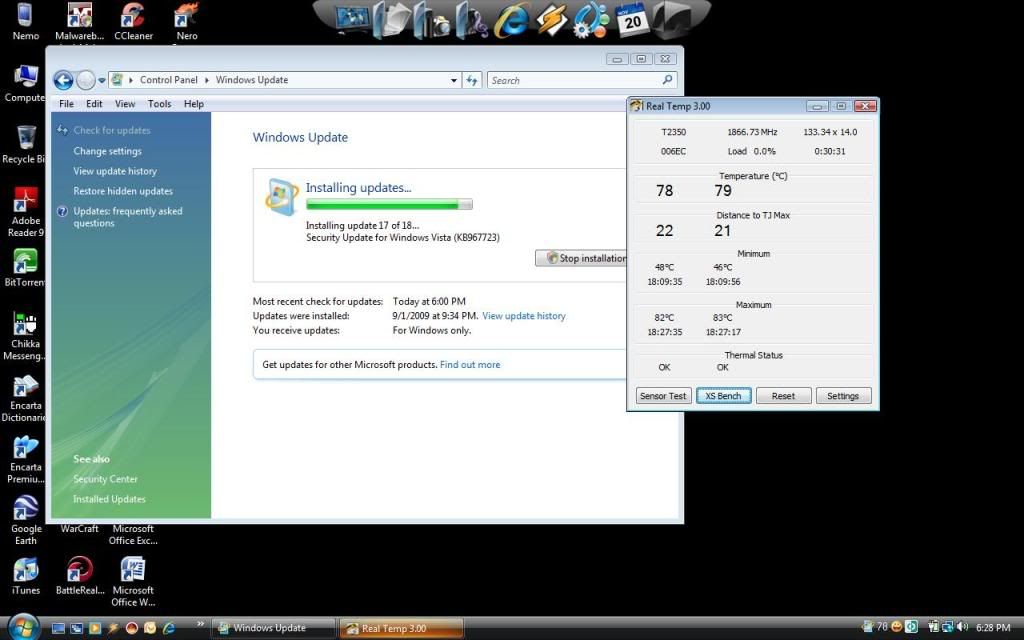Viewport: 1024px width, 640px height.
Task: Click the monitor icon in the top dock
Action: [353, 18]
